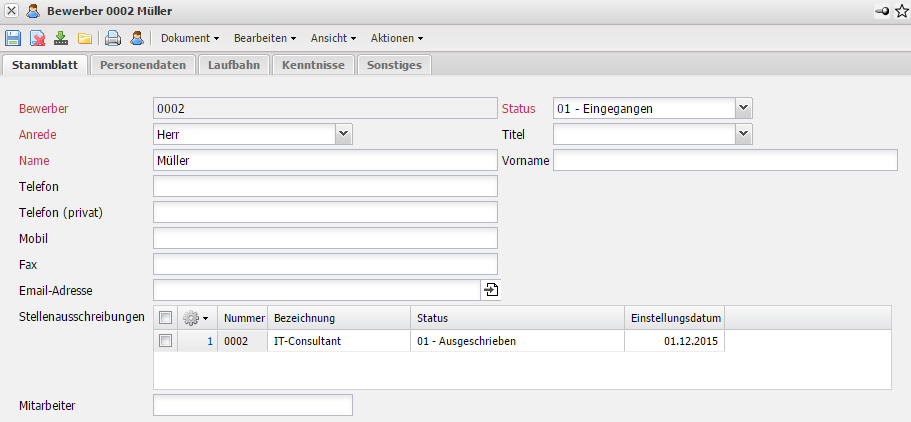Viewport: 911px width, 422px height.
Task: Toggle the select-all checkbox in Stellenausschreibungen header
Action: click(165, 318)
